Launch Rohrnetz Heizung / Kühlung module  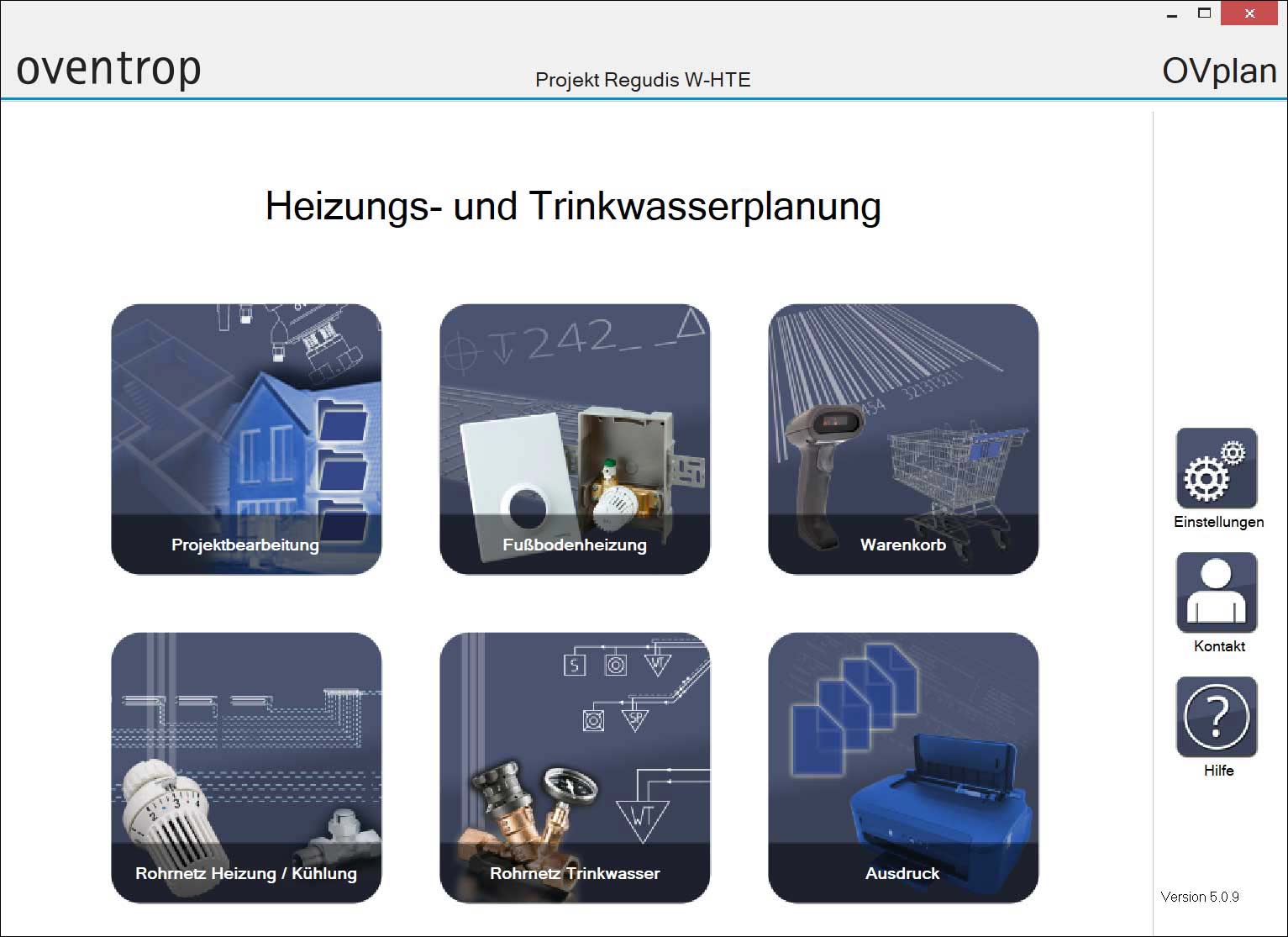(x=246, y=768)
